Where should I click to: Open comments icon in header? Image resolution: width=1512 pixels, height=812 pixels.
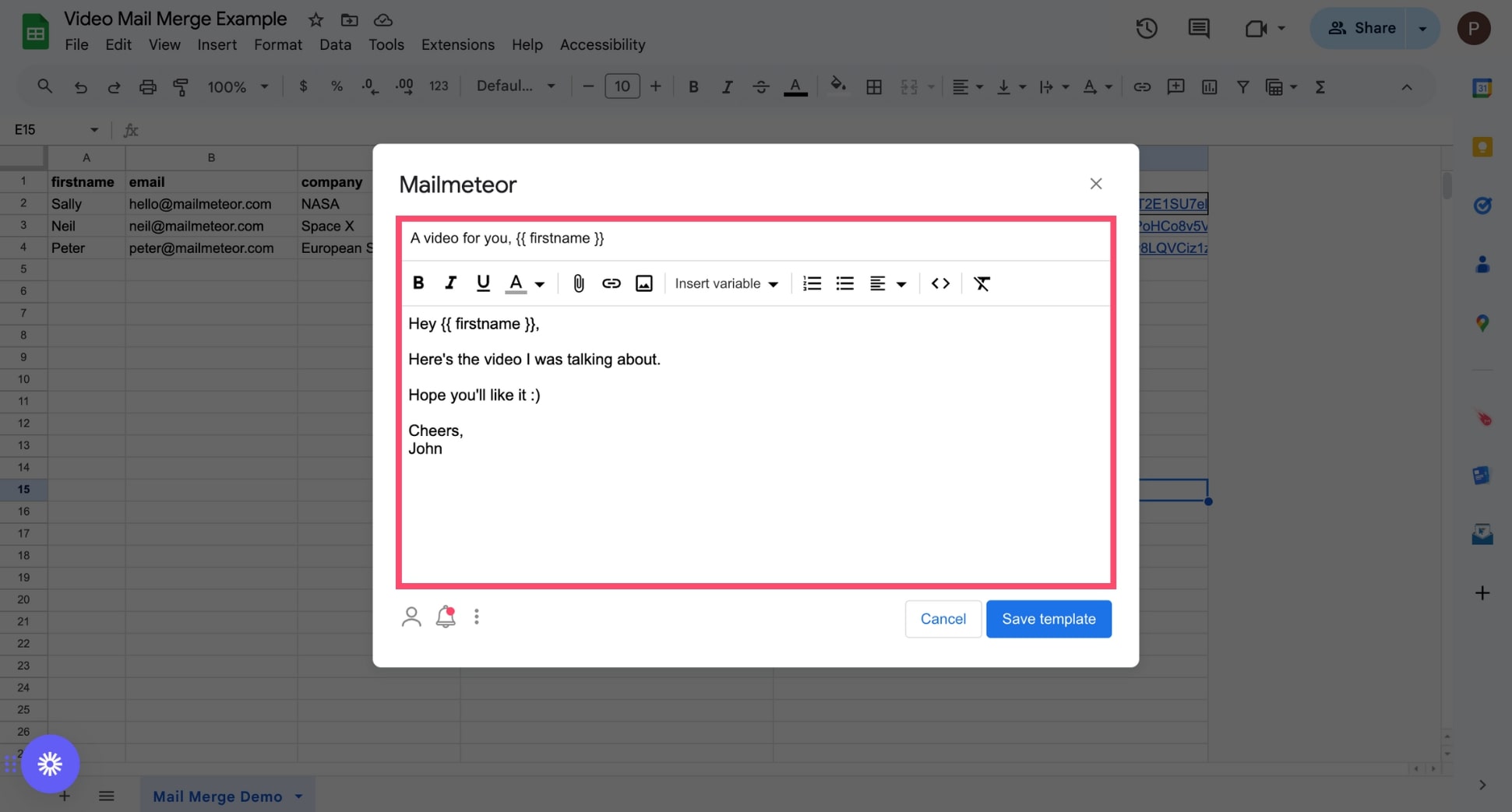[x=1199, y=29]
